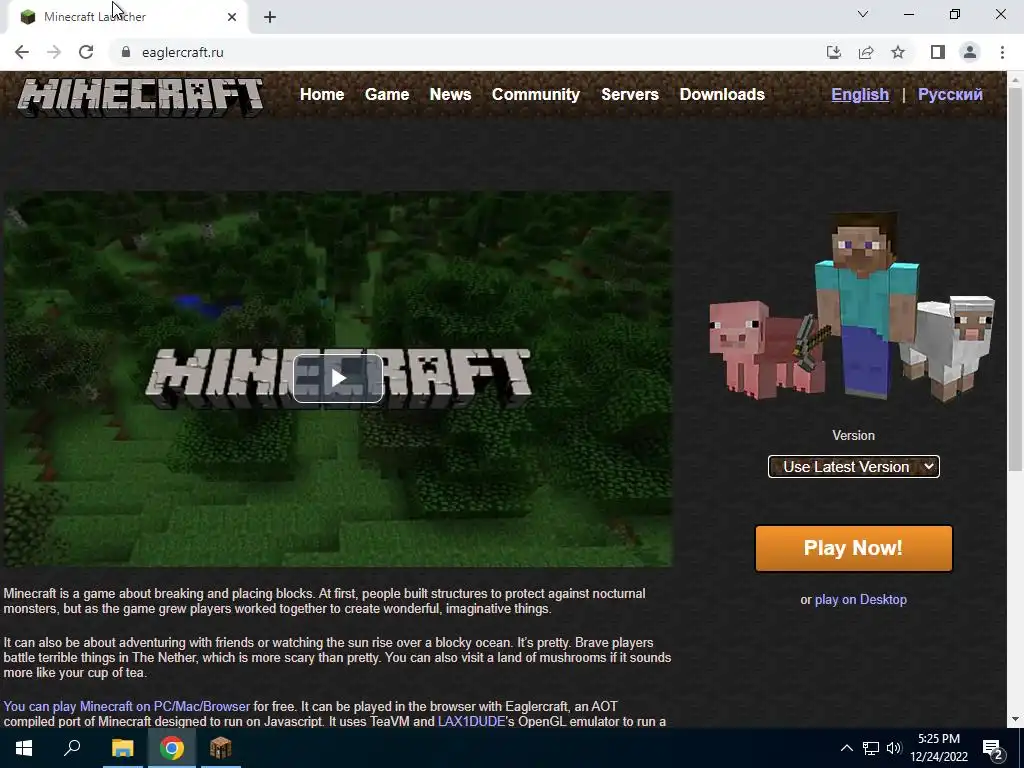Play the Minecraft trailer video

[338, 378]
